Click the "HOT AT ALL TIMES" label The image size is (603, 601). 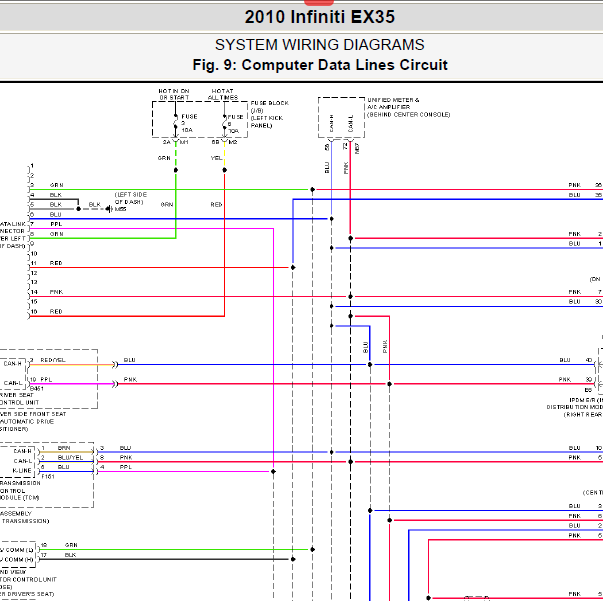tap(223, 94)
